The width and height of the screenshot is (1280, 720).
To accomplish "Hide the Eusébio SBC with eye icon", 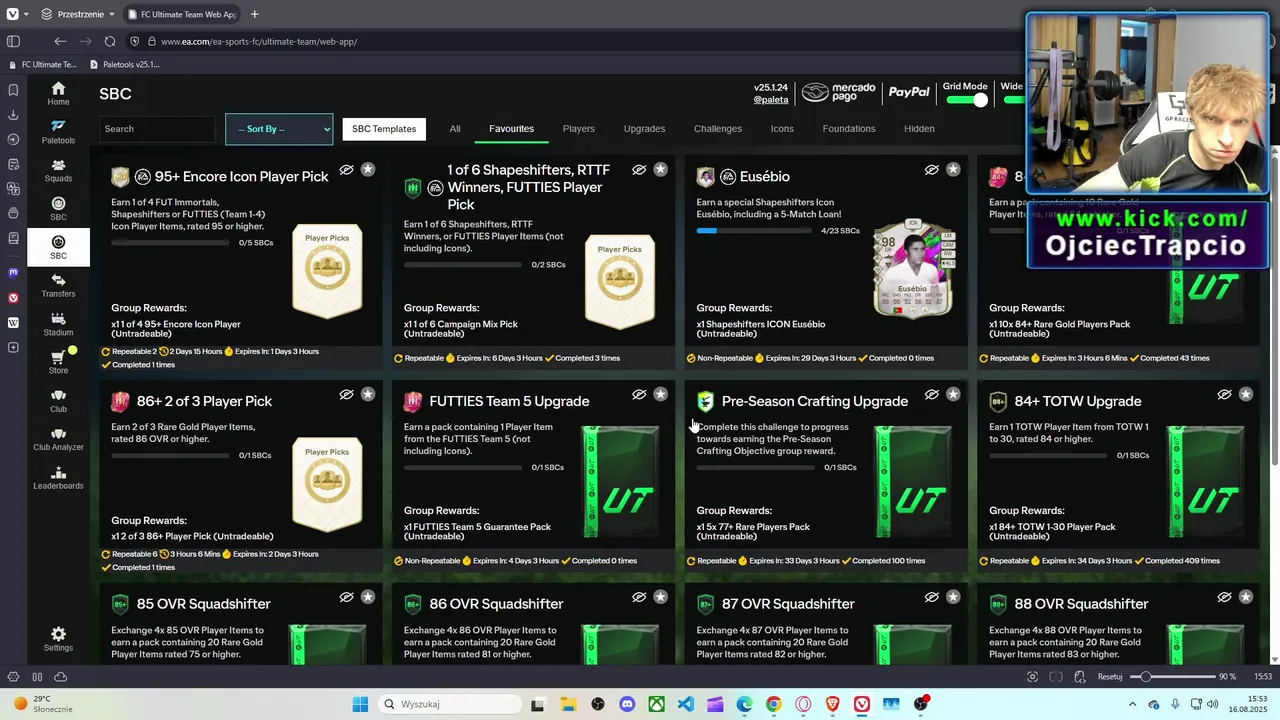I will pyautogui.click(x=931, y=170).
